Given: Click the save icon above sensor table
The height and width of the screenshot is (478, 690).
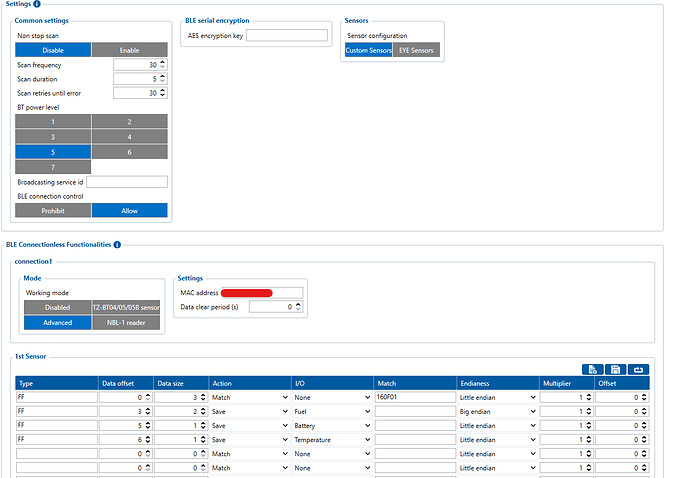Looking at the screenshot, I should [x=615, y=370].
